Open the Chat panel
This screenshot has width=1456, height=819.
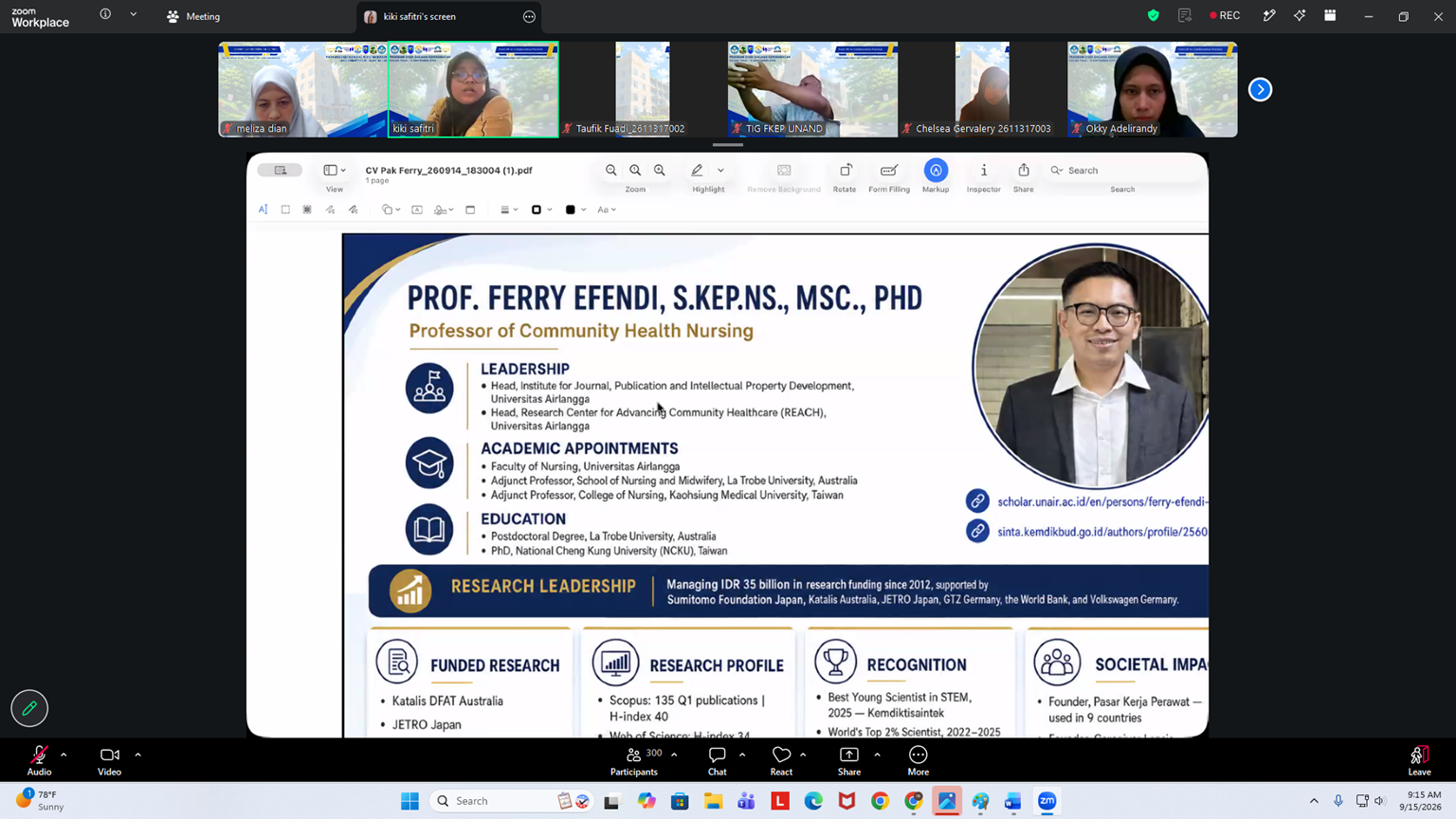[x=717, y=760]
